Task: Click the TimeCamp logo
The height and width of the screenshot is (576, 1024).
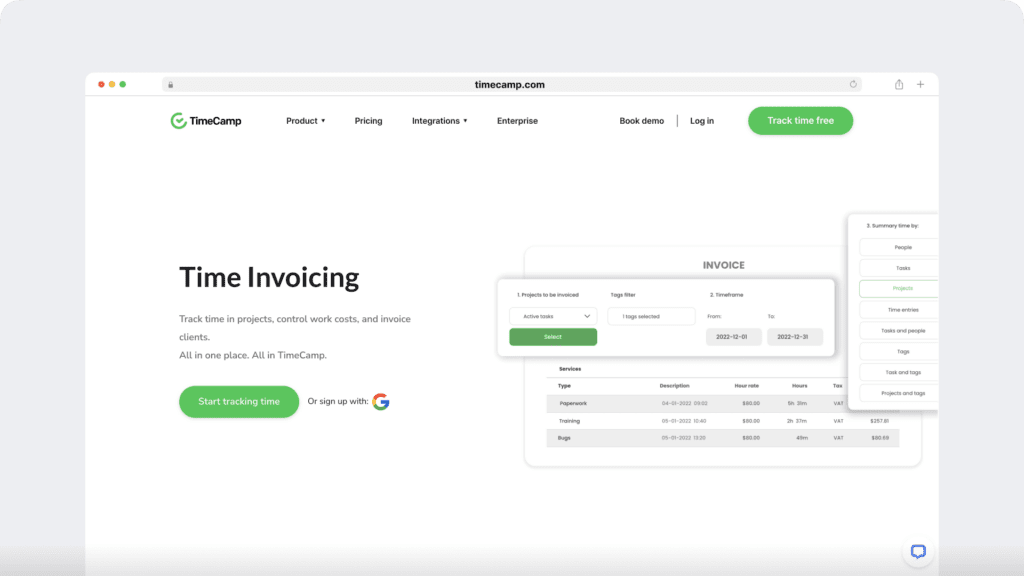Action: pos(205,120)
